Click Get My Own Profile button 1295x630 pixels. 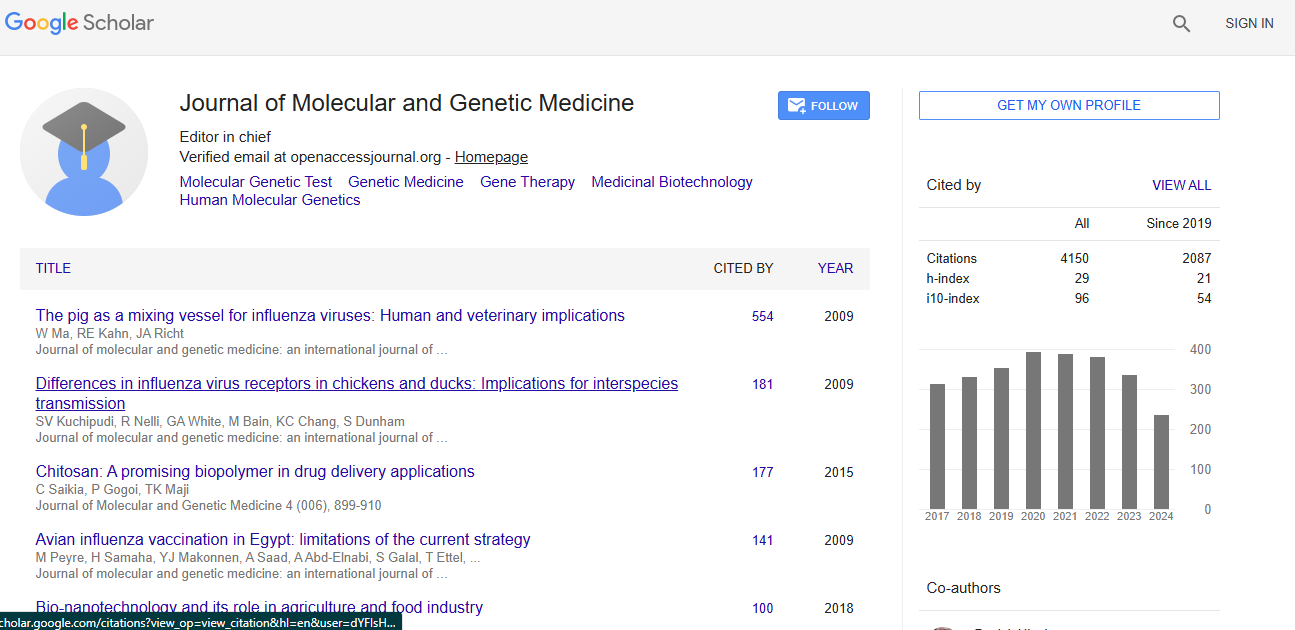click(1069, 105)
